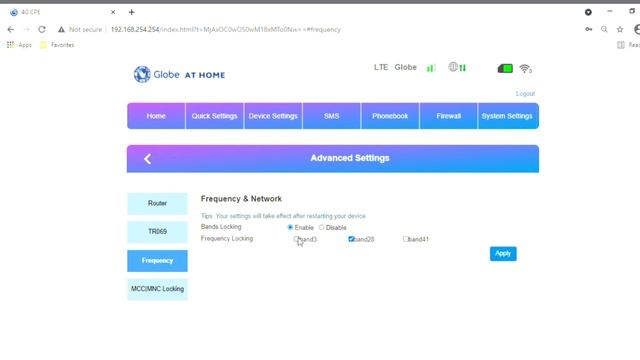The height and width of the screenshot is (360, 640).
Task: Bookmark this page with the star icon
Action: click(x=620, y=29)
